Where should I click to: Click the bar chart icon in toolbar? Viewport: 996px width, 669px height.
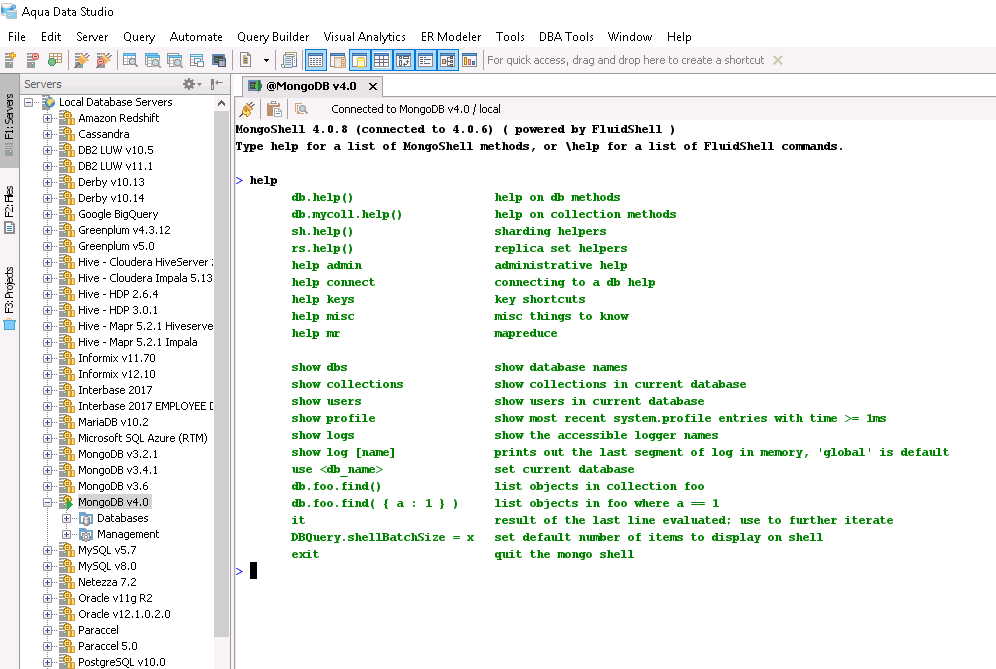pos(470,60)
